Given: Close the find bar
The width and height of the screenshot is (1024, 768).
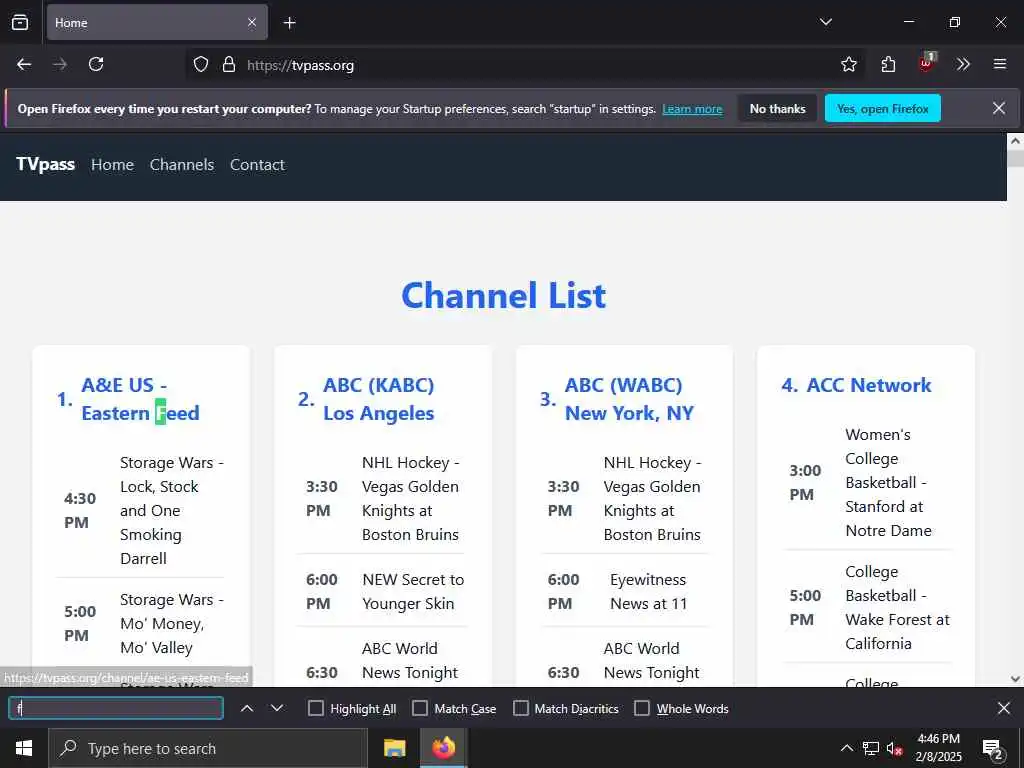Looking at the screenshot, I should tap(1004, 708).
